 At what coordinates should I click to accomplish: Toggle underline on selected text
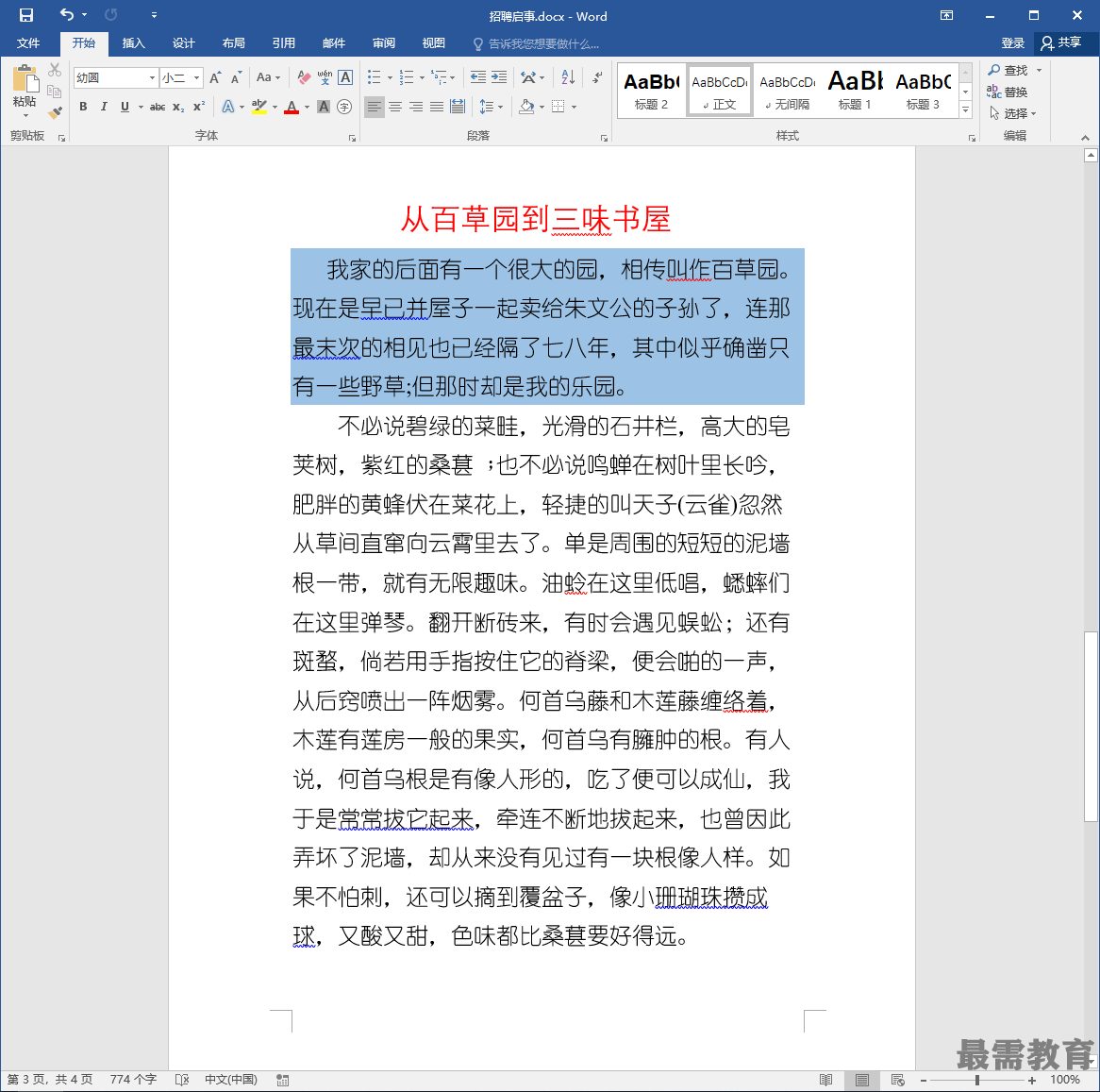click(125, 107)
